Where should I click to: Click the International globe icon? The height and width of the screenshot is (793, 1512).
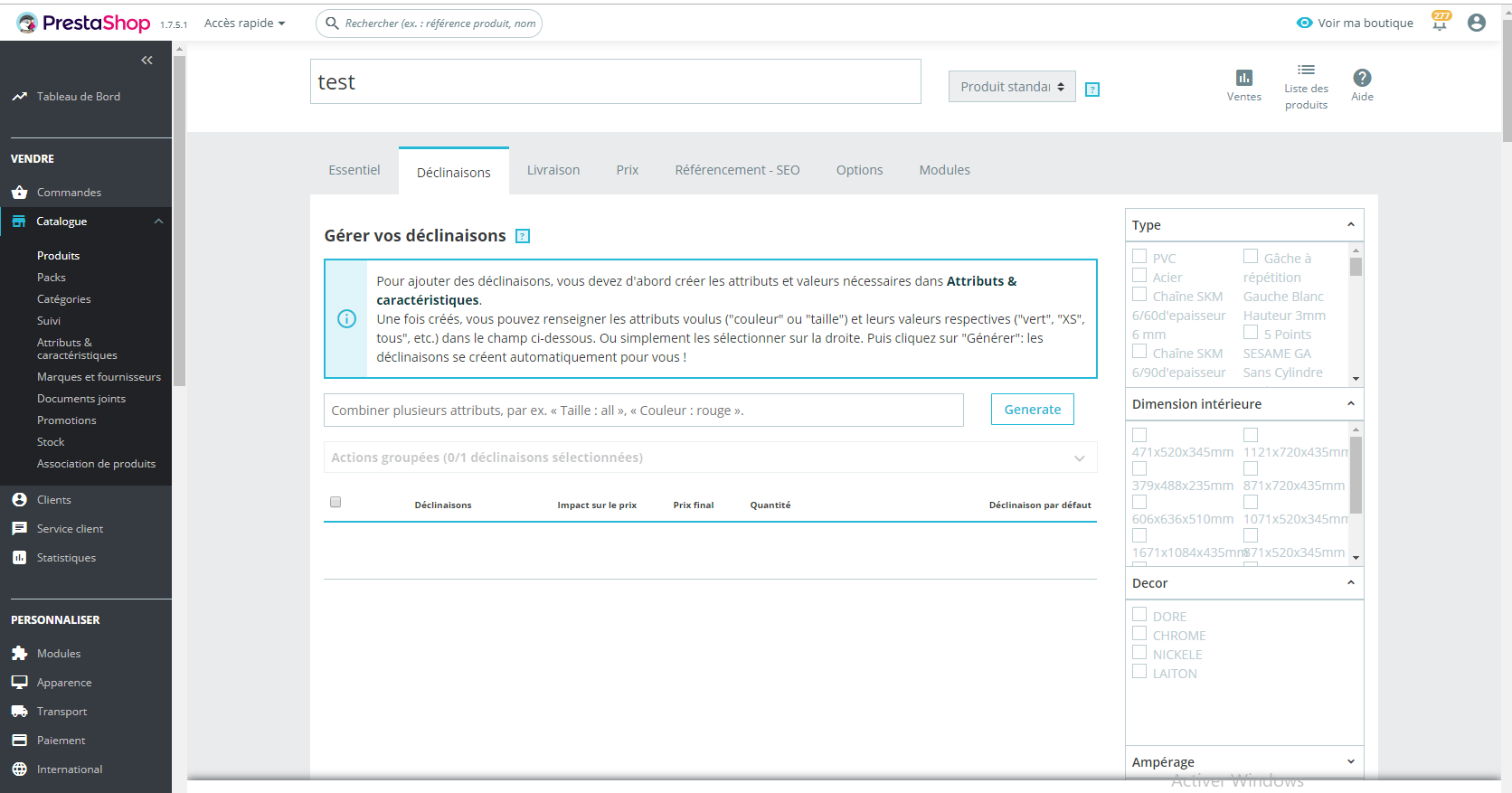[19, 769]
